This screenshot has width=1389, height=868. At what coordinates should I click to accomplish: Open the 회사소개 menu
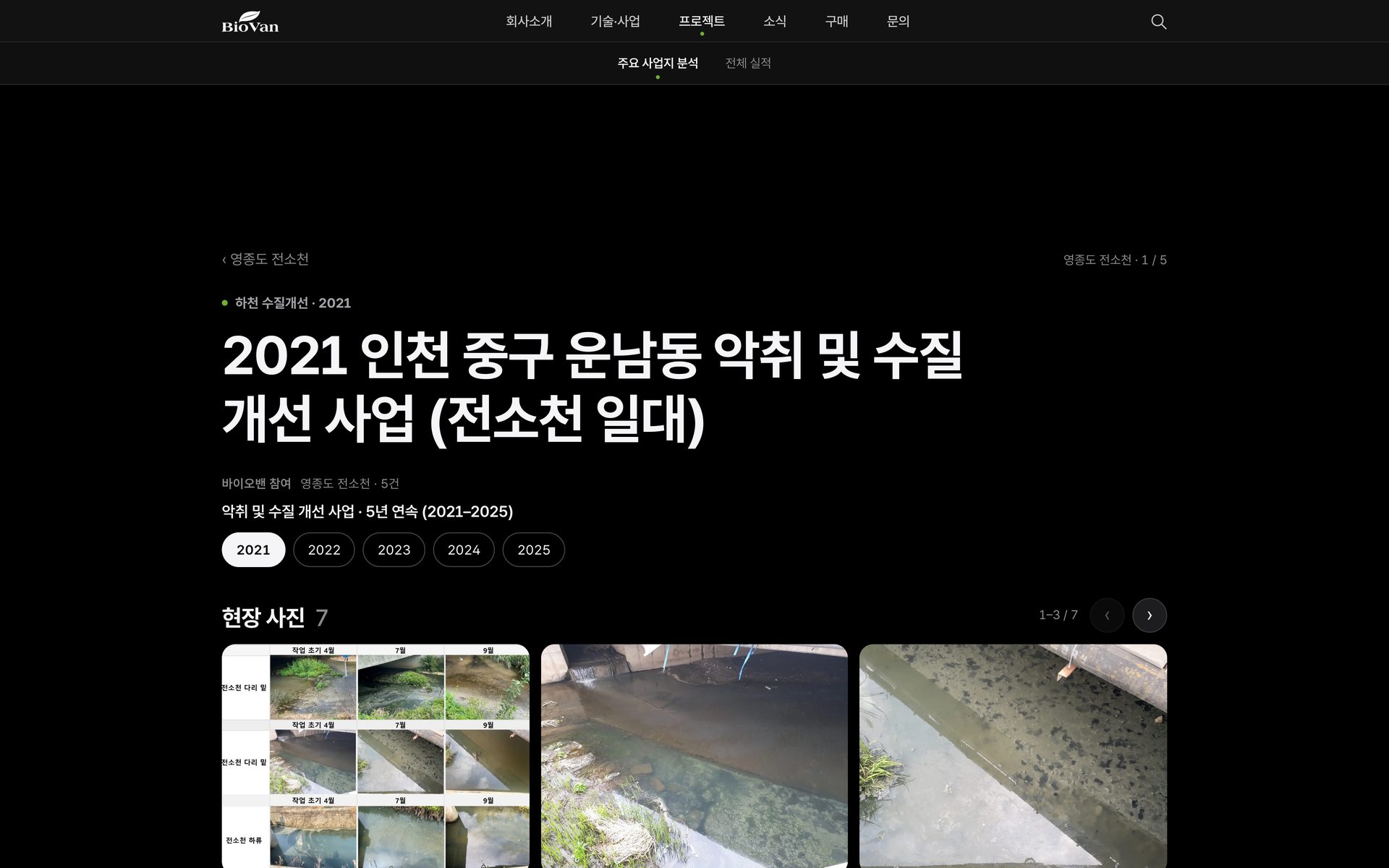pos(529,22)
